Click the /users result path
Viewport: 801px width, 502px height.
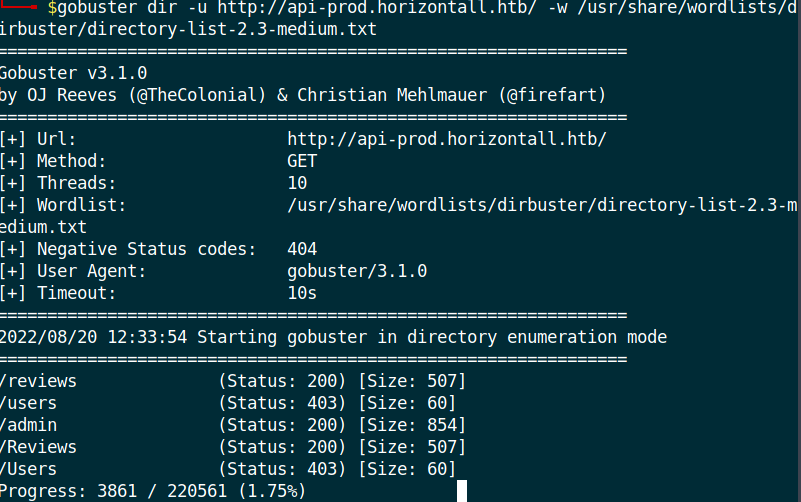click(x=29, y=403)
